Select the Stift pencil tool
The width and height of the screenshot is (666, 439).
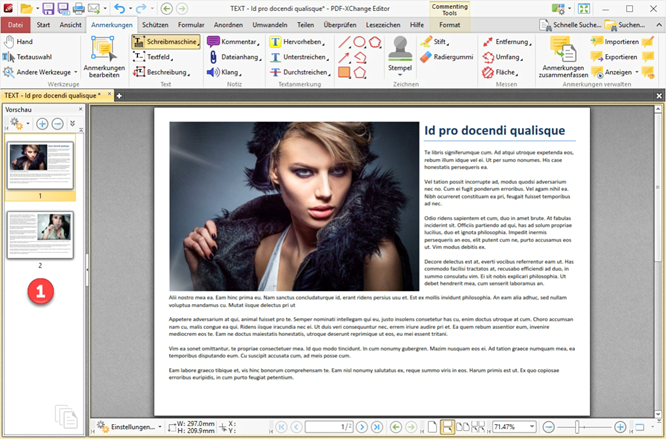coord(435,42)
